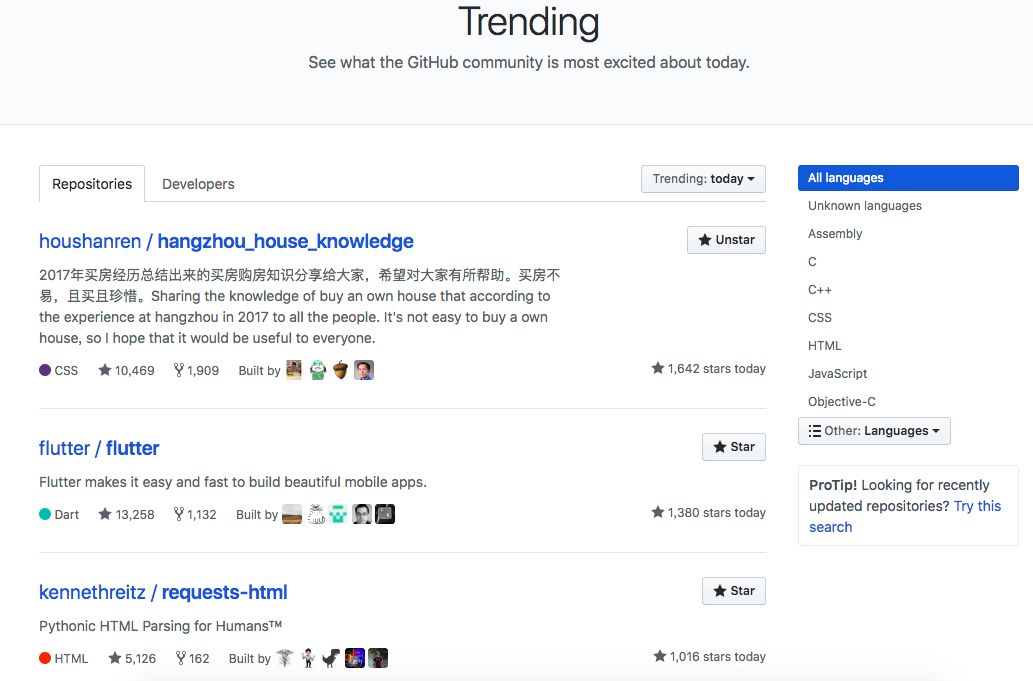Filter trending by CSS in sidebar
The height and width of the screenshot is (681, 1033).
[820, 317]
